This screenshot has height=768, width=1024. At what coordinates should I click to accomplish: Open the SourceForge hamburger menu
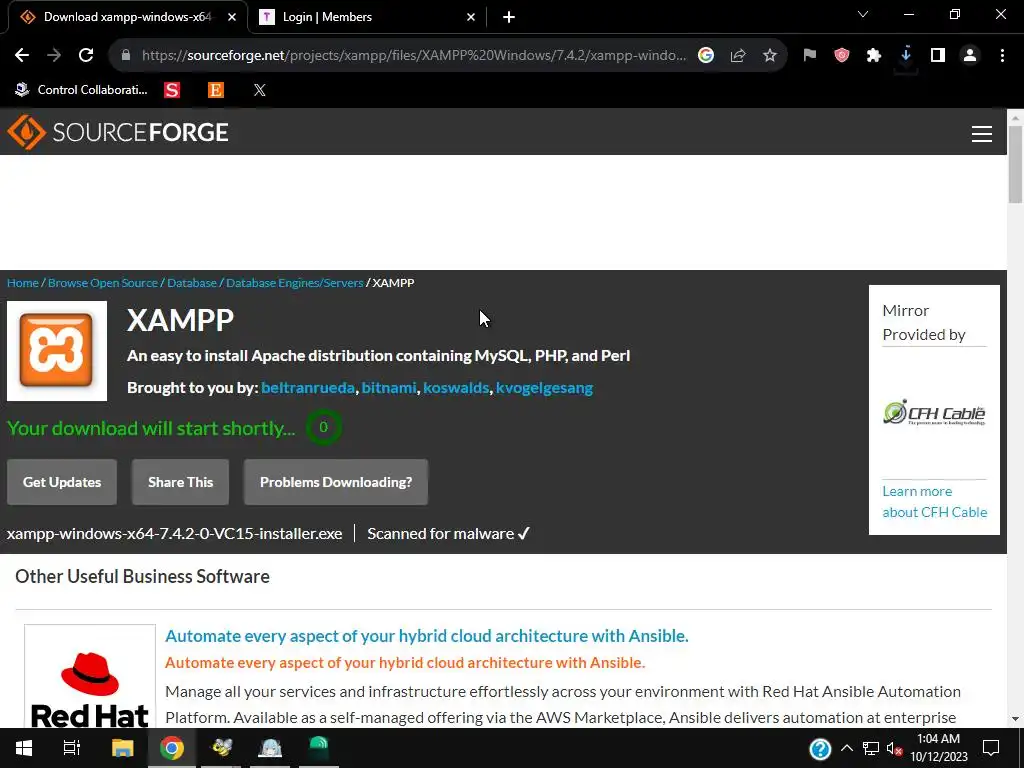coord(982,134)
